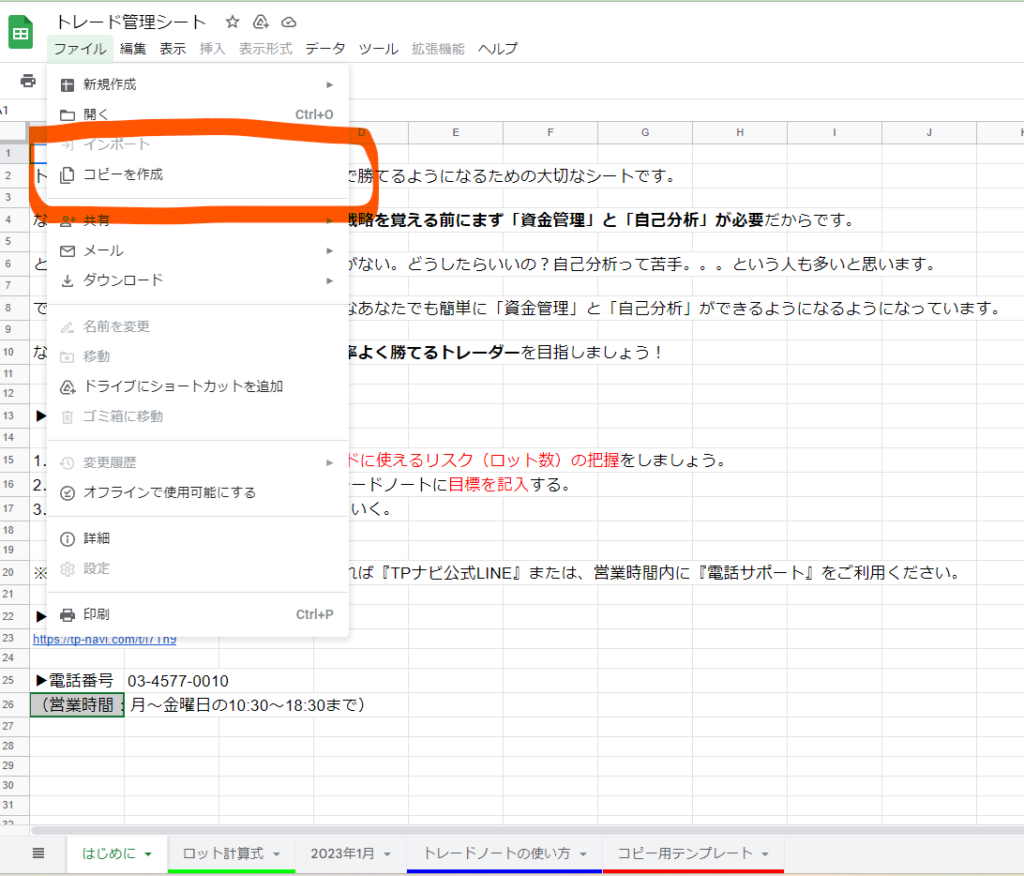Open the dropdown arrow on 2023年1月 tab
This screenshot has width=1024, height=876.
tap(388, 855)
